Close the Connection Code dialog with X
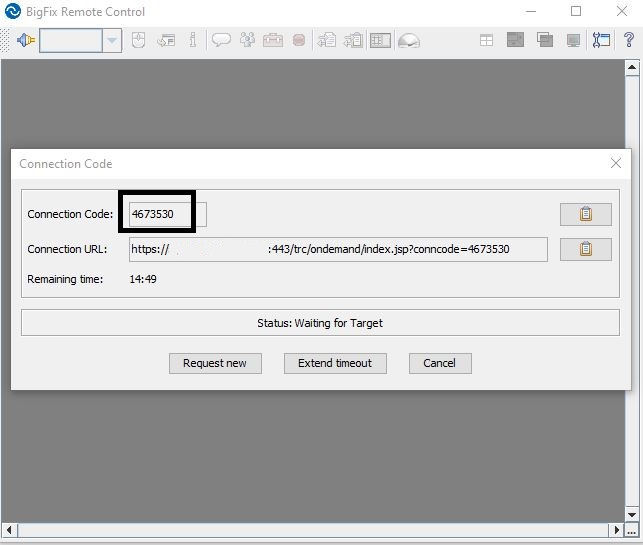This screenshot has height=545, width=643. coord(616,163)
